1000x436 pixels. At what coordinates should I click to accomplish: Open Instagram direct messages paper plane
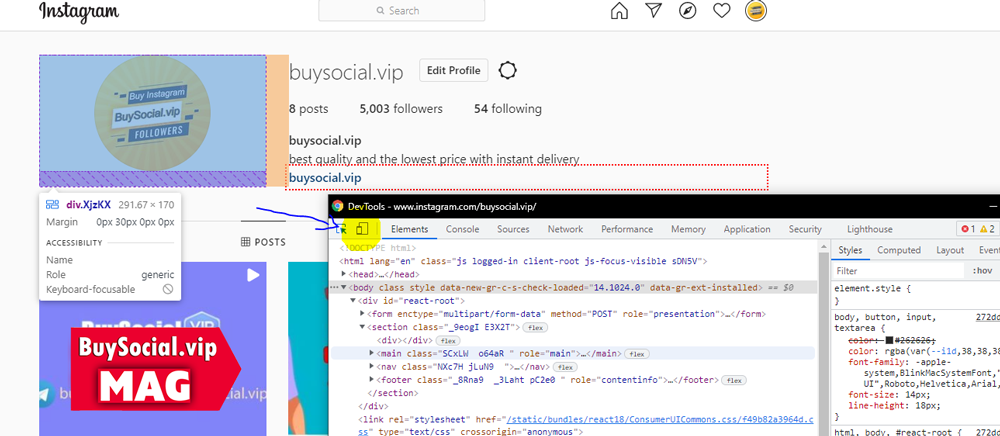tap(653, 10)
